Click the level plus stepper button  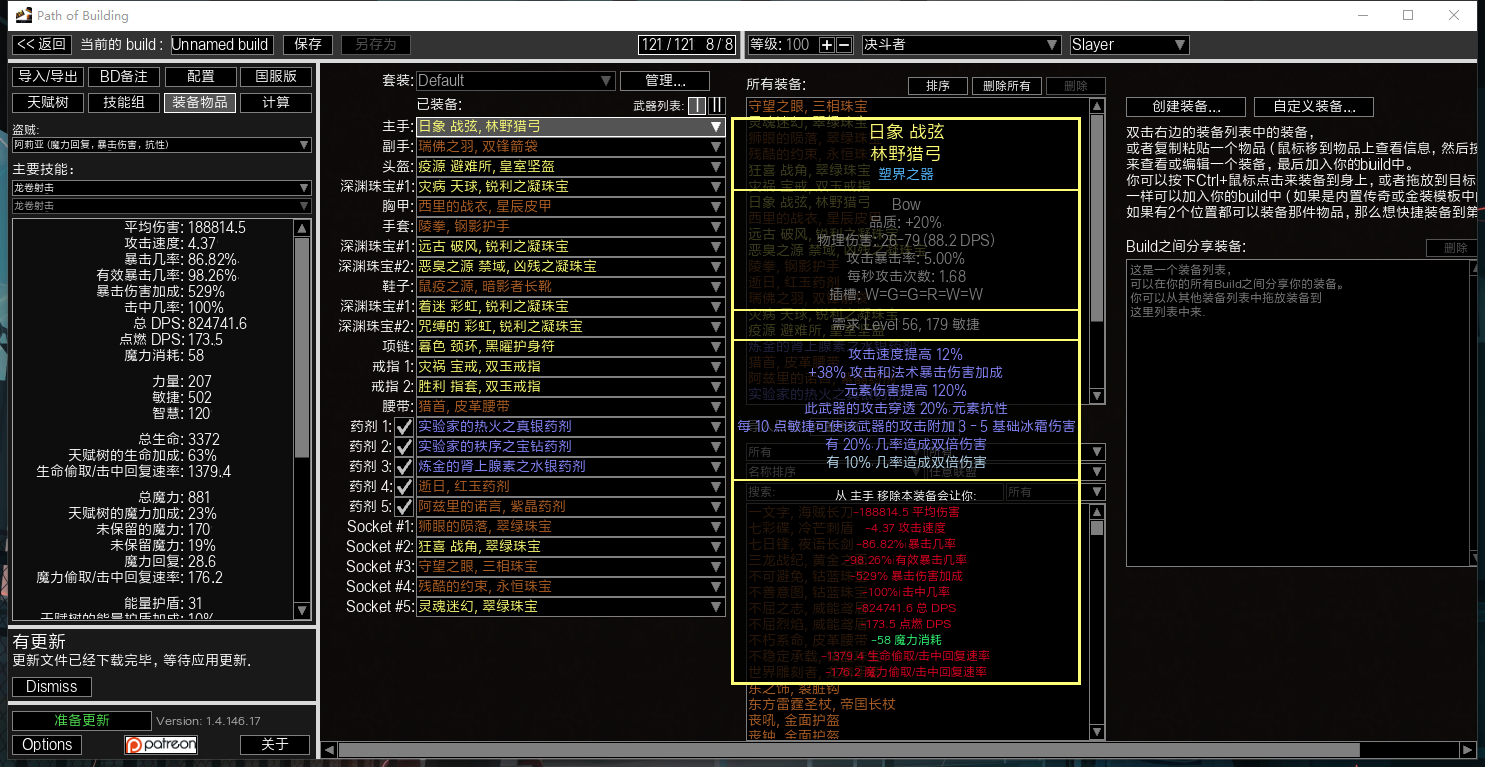pos(827,45)
